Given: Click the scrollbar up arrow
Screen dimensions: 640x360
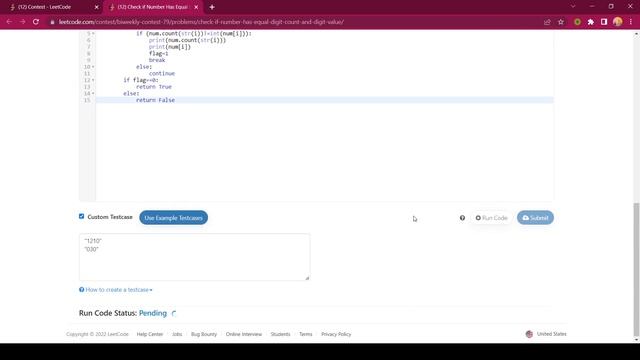Looking at the screenshot, I should (636, 34).
